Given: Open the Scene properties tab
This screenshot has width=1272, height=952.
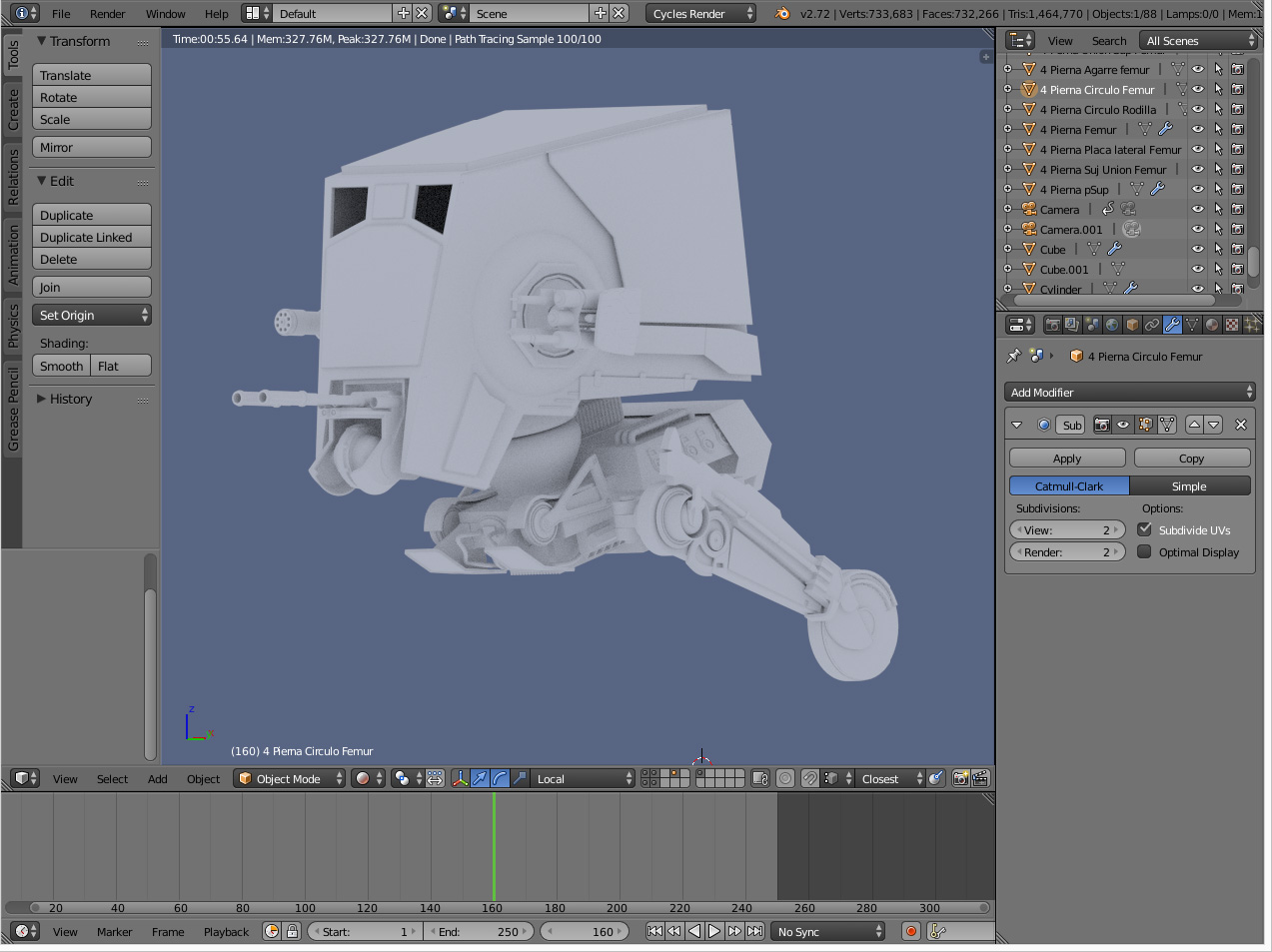Looking at the screenshot, I should click(x=1092, y=325).
